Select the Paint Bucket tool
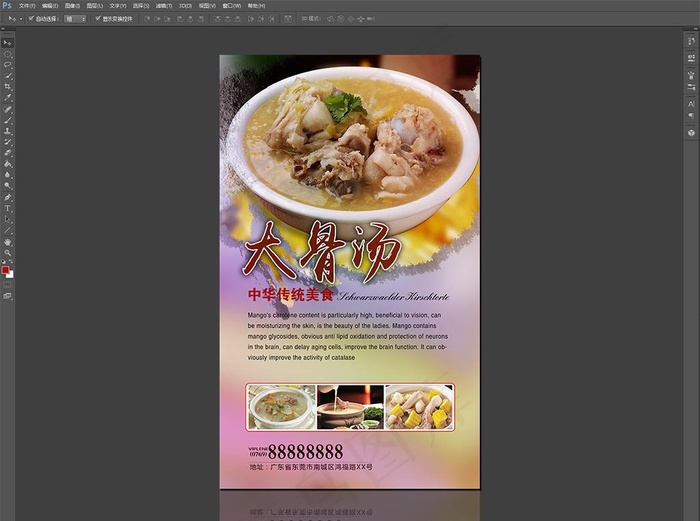Image resolution: width=700 pixels, height=521 pixels. click(x=8, y=164)
